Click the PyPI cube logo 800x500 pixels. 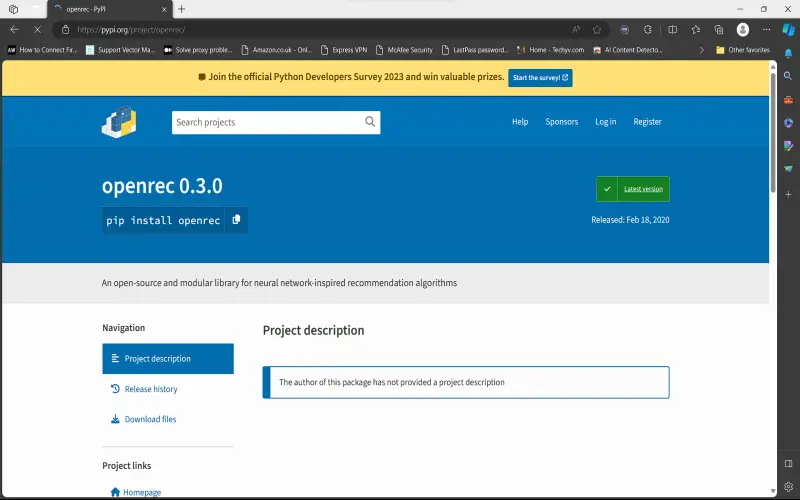pyautogui.click(x=119, y=122)
